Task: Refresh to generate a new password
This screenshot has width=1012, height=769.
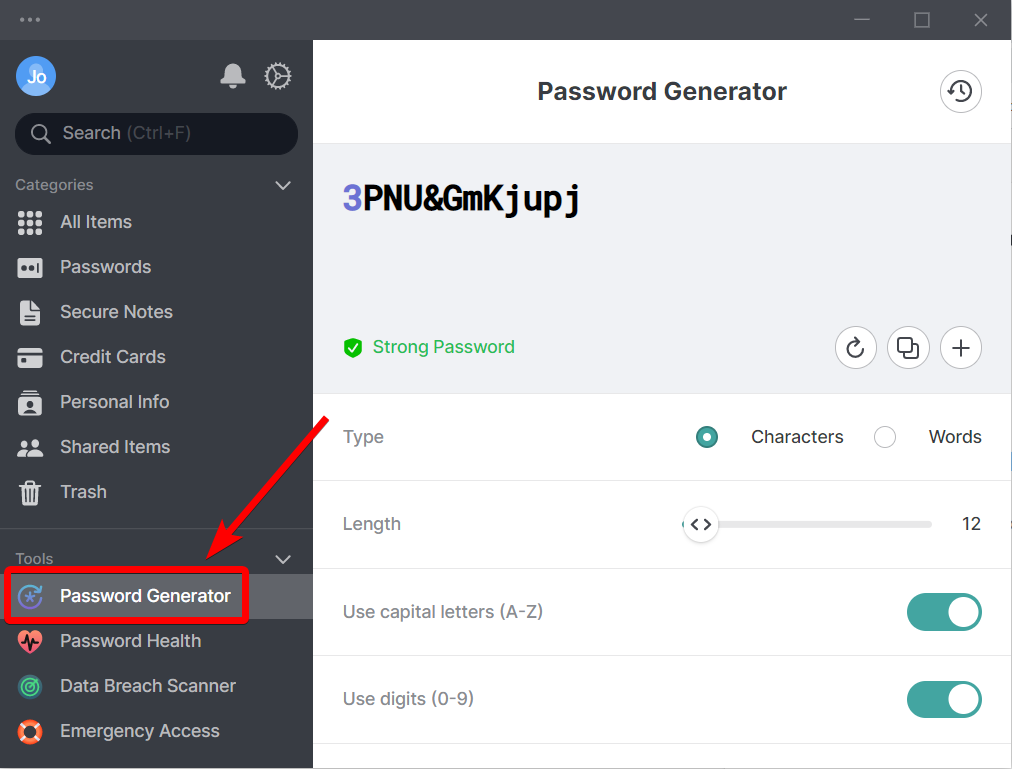Action: pos(855,347)
